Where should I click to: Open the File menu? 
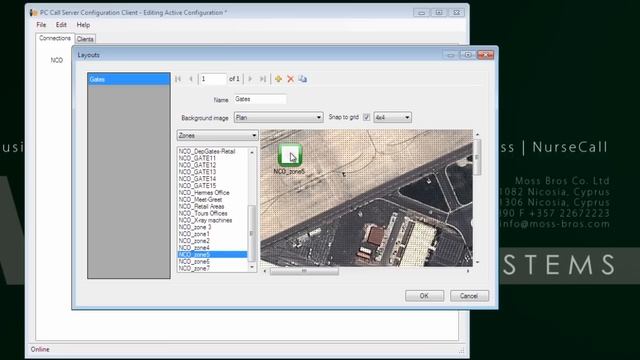coord(41,25)
